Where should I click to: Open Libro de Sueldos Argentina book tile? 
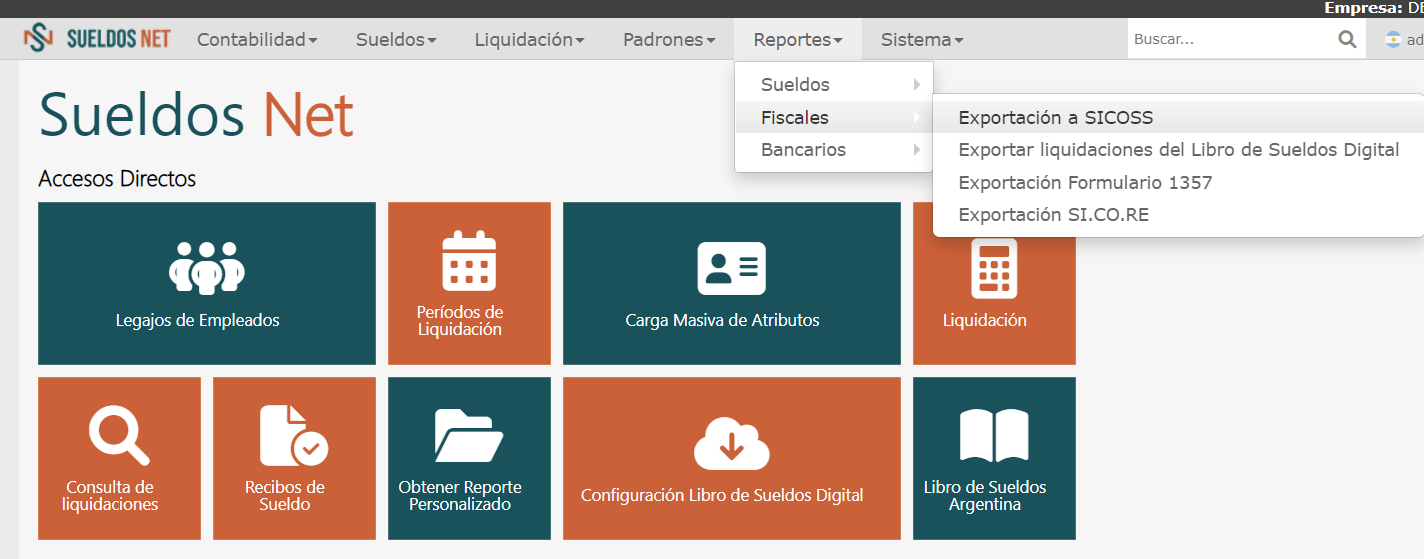coord(994,458)
